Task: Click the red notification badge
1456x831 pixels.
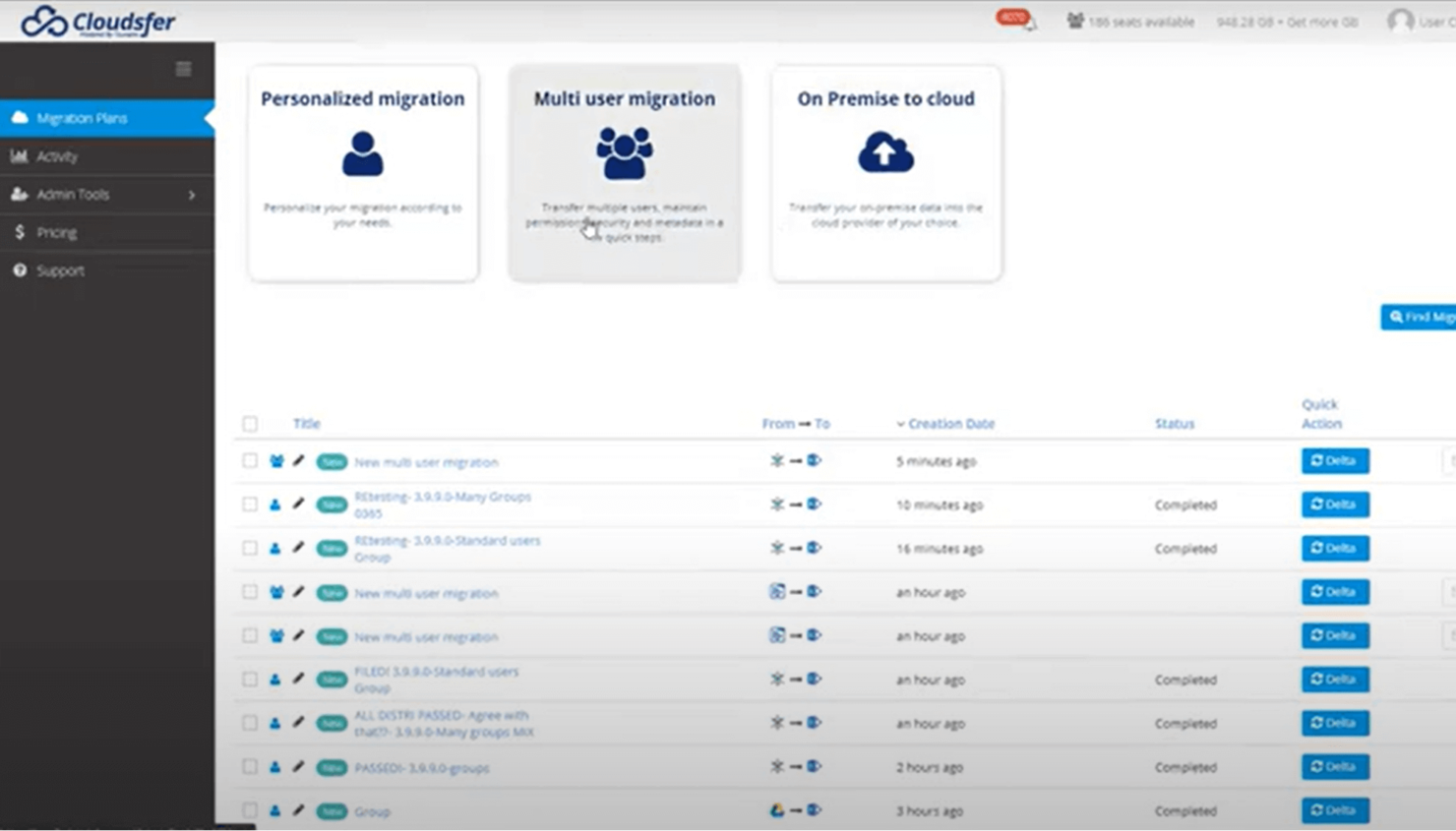Action: (x=1011, y=17)
